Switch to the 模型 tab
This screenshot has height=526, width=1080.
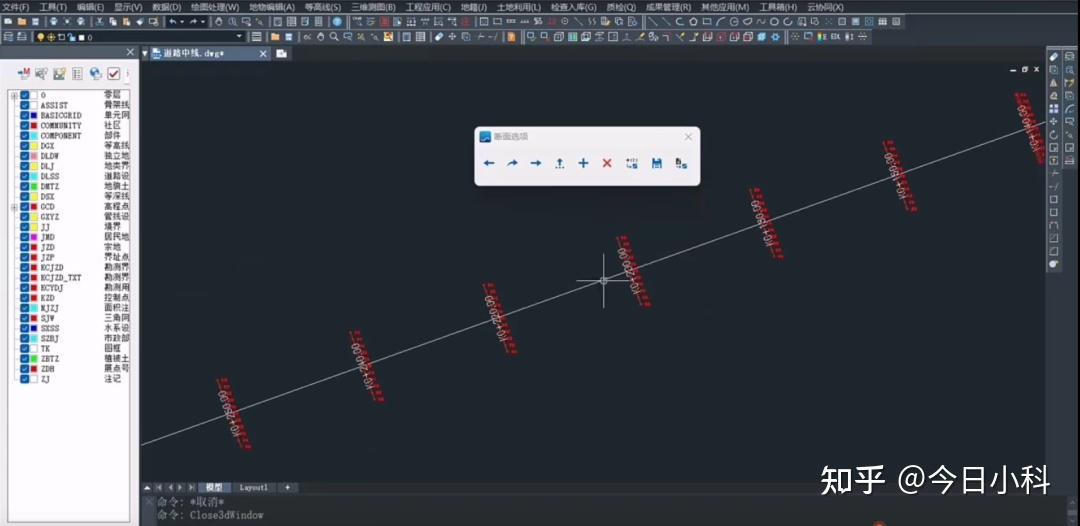[214, 487]
